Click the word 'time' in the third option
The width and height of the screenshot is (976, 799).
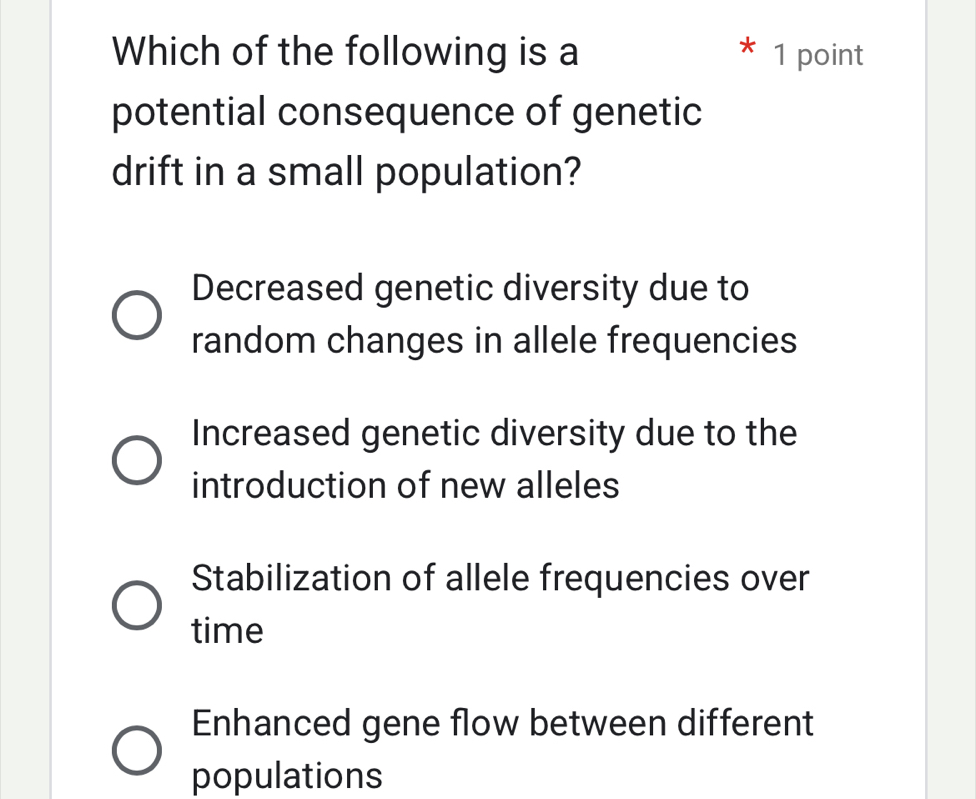click(x=228, y=630)
